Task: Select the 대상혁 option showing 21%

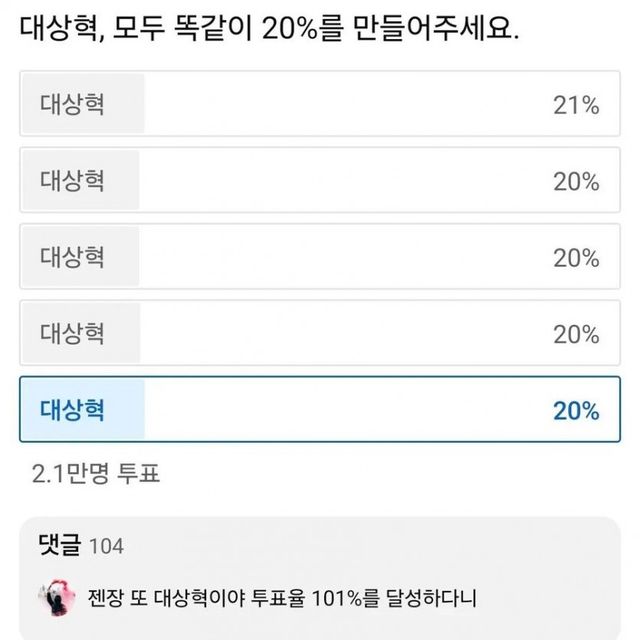Action: point(320,104)
